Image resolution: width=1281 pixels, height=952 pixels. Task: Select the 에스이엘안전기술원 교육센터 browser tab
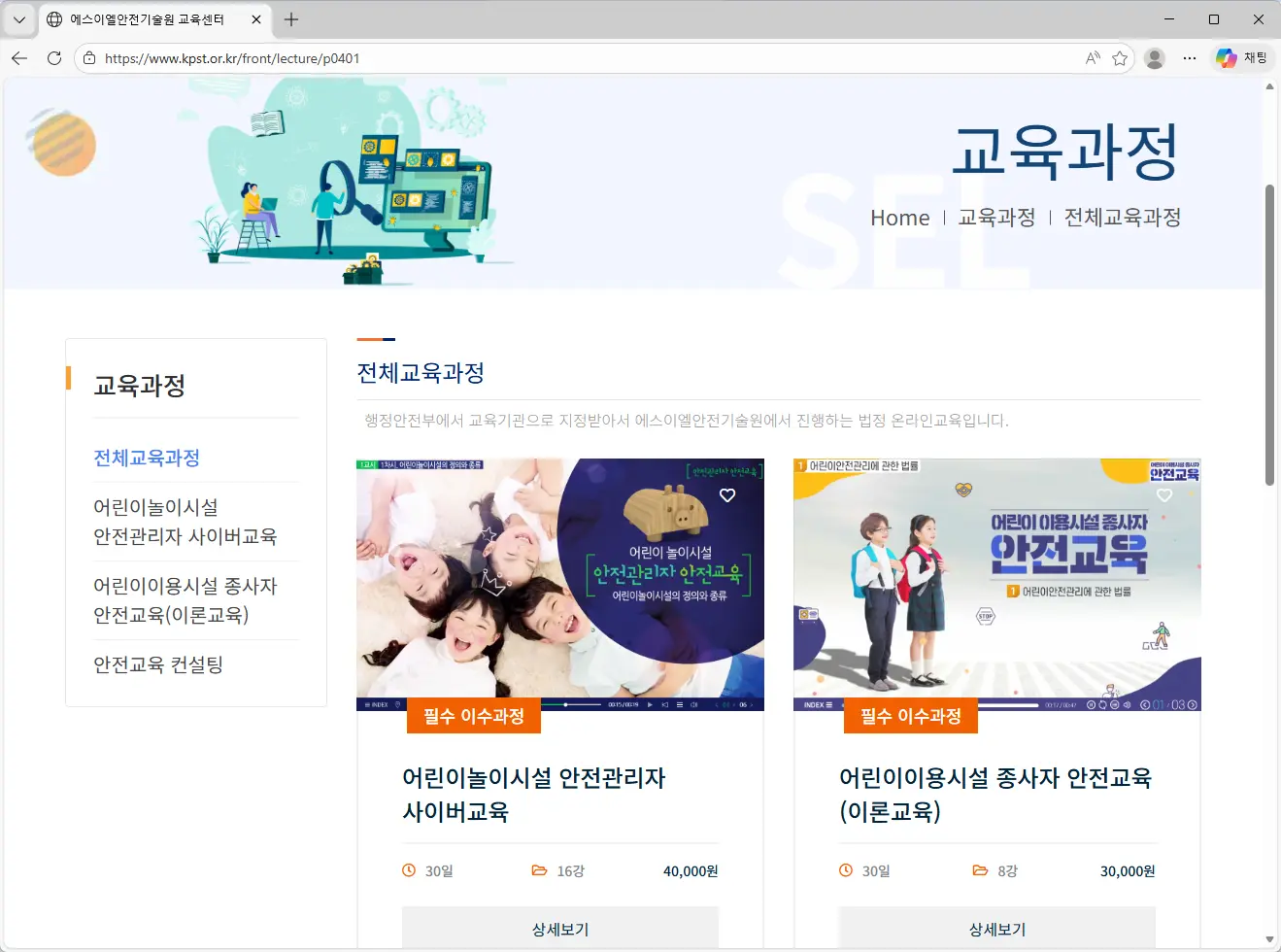(x=146, y=19)
